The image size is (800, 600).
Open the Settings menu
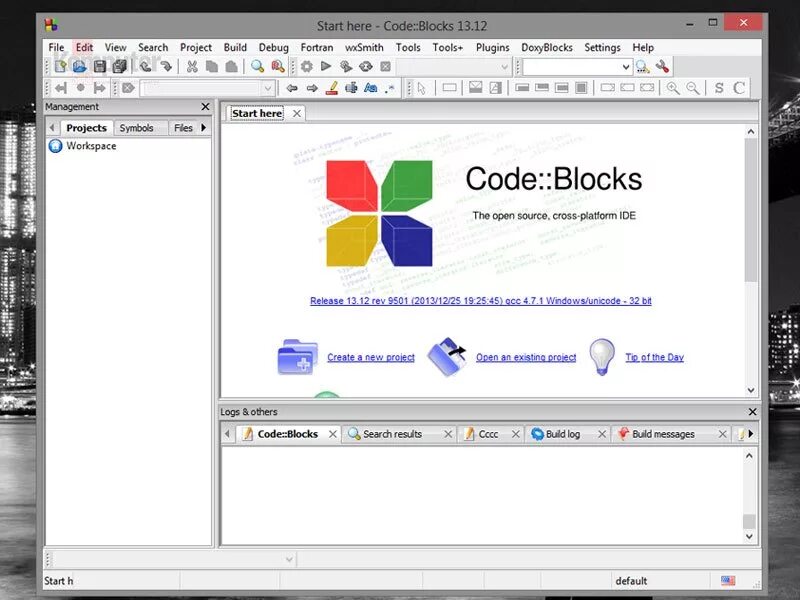(x=602, y=47)
